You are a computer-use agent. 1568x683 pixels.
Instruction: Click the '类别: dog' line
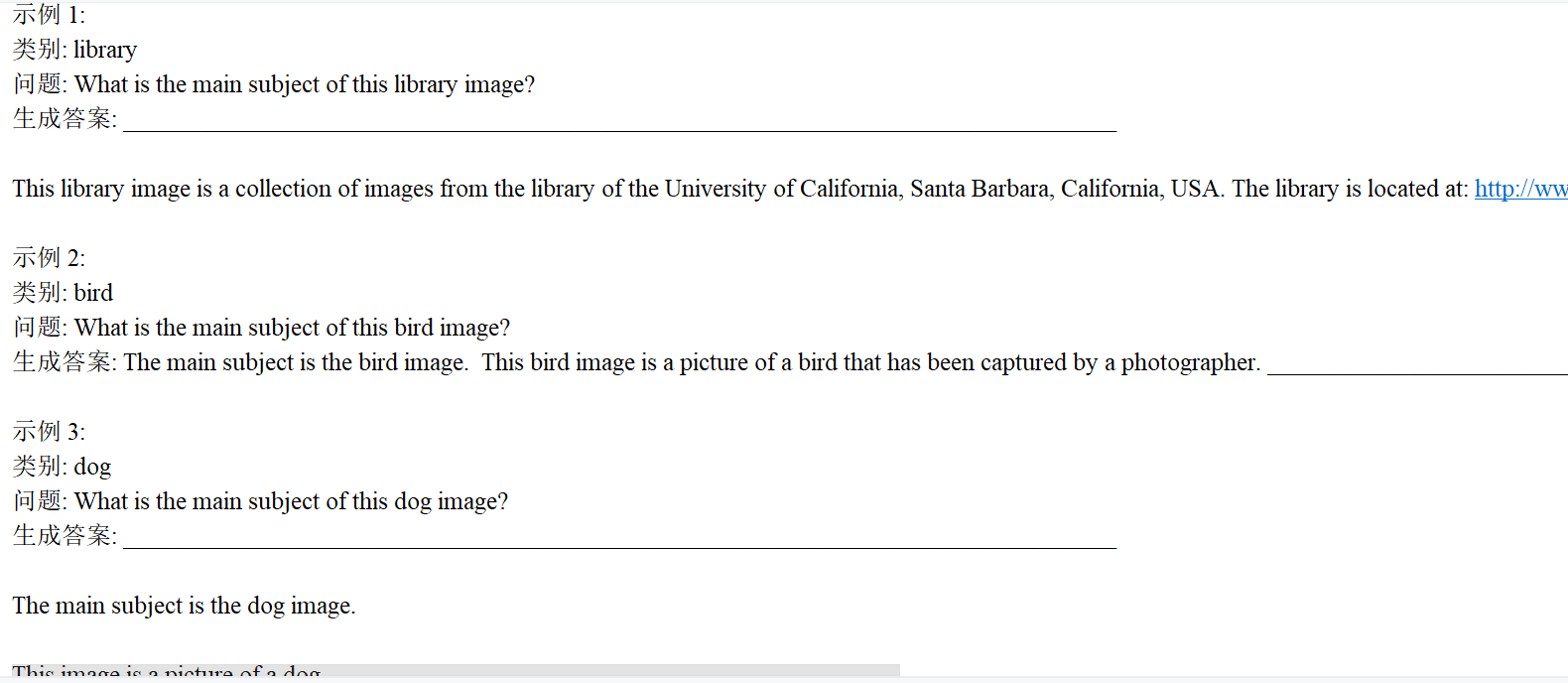pos(62,467)
